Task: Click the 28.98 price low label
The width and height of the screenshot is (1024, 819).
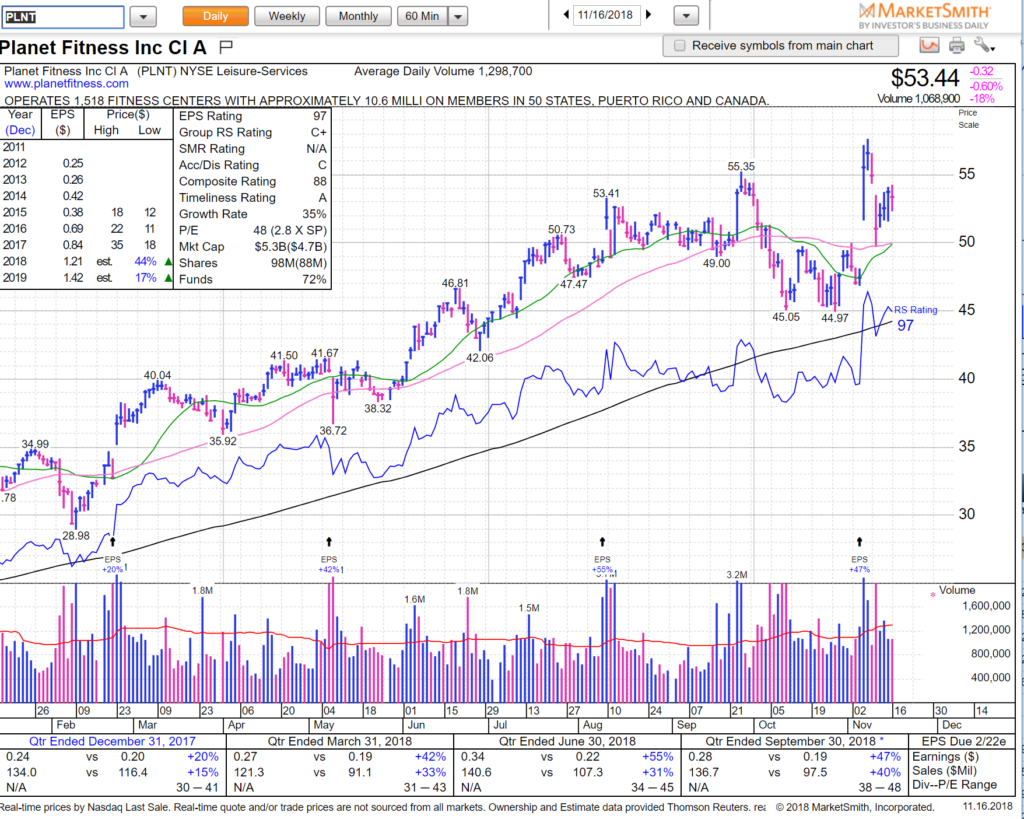Action: [76, 536]
